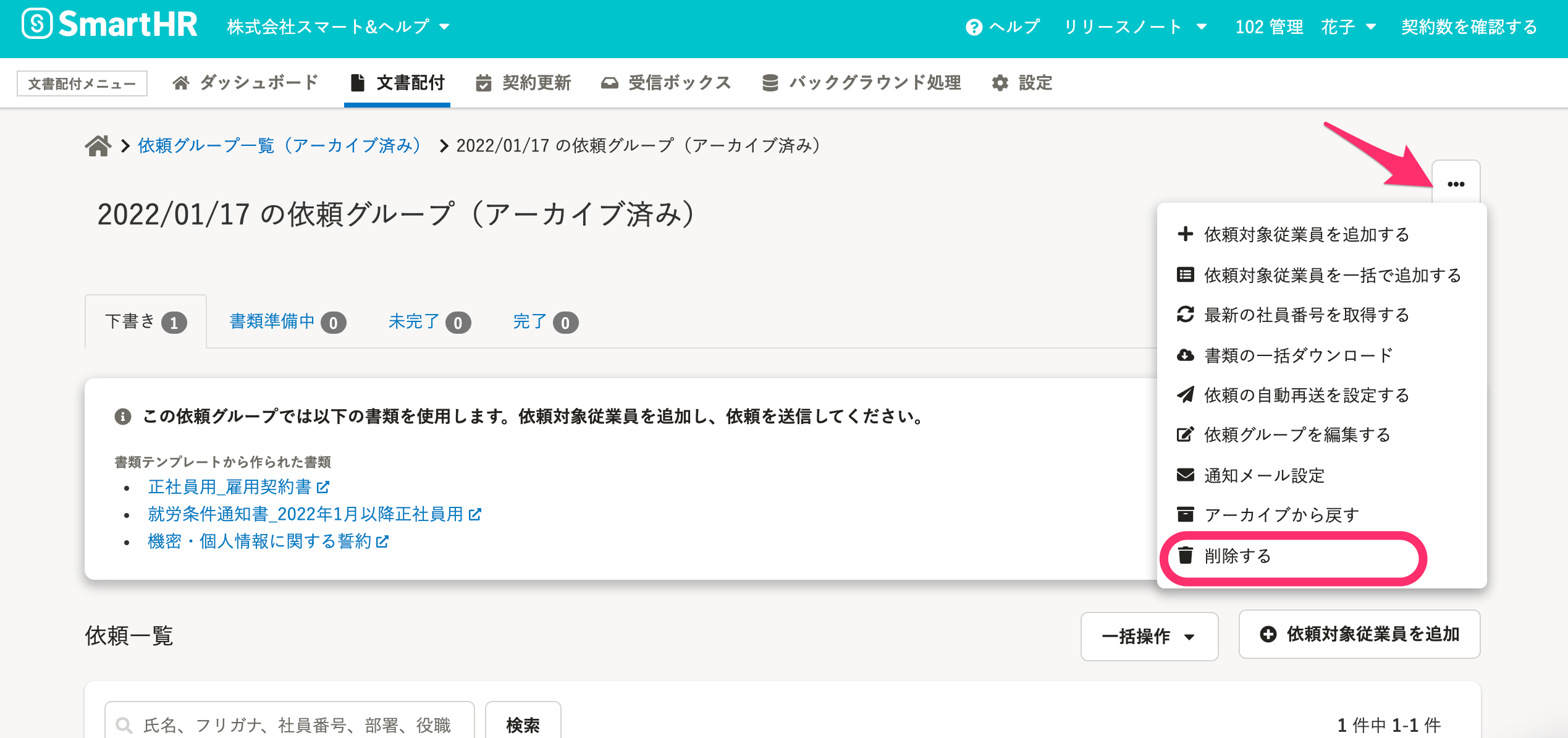
Task: Click the 1 件中 1-1 件 count text
Action: (1388, 724)
